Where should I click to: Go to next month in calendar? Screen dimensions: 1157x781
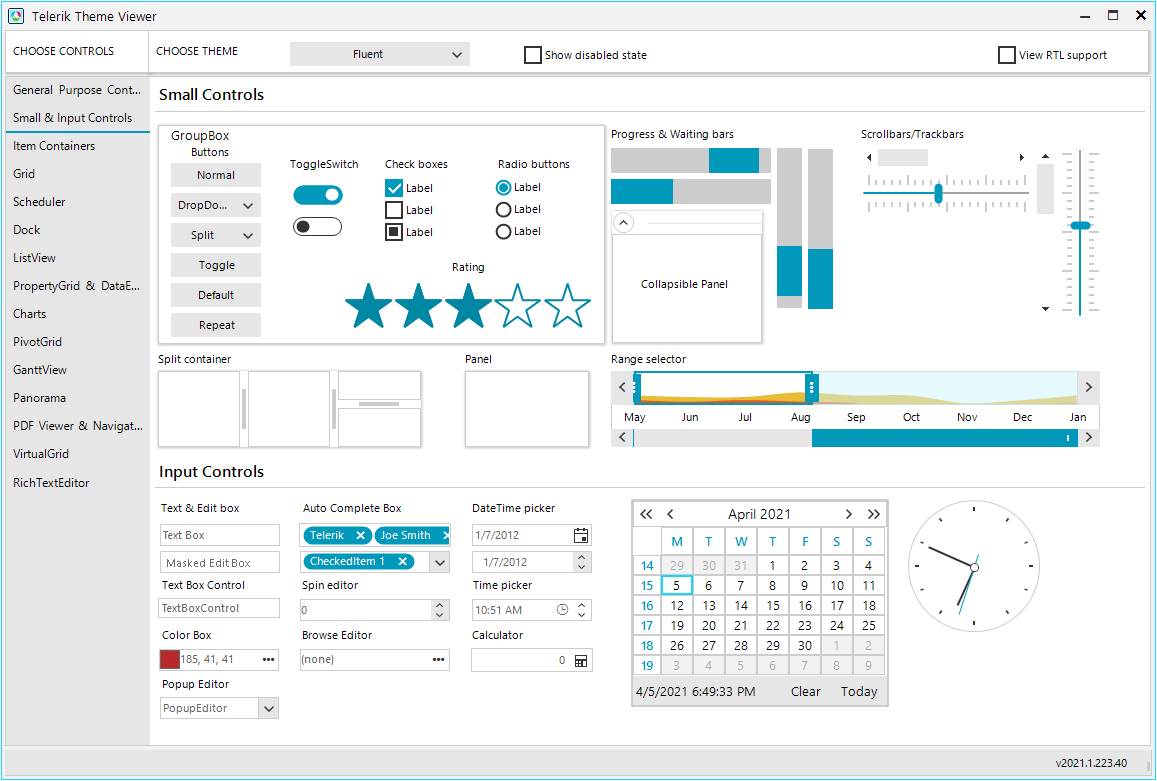(x=849, y=514)
